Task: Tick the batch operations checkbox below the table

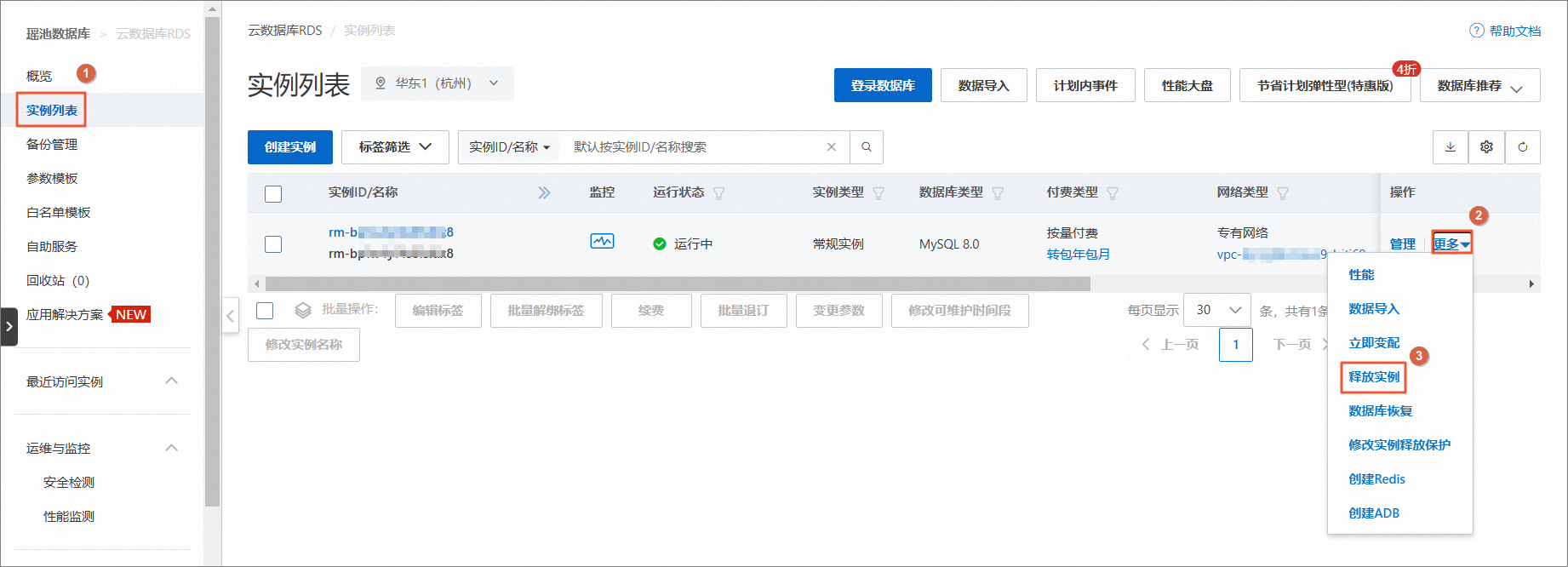Action: click(265, 311)
